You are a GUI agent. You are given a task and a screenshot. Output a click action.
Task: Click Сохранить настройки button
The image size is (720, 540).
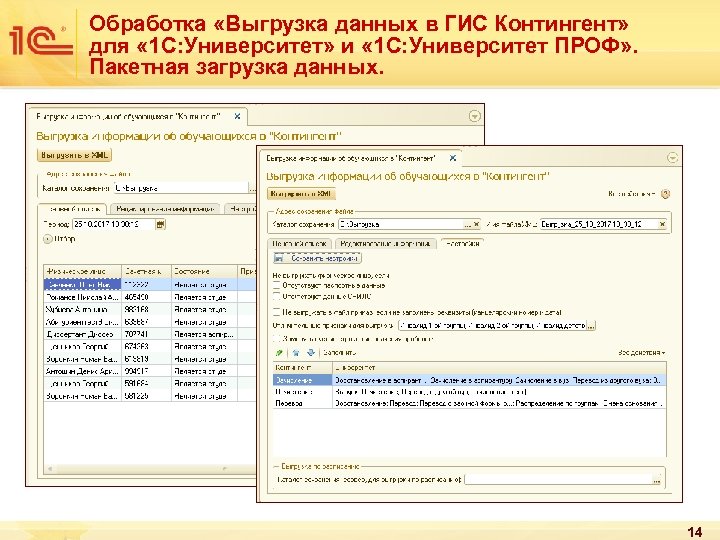(318, 258)
